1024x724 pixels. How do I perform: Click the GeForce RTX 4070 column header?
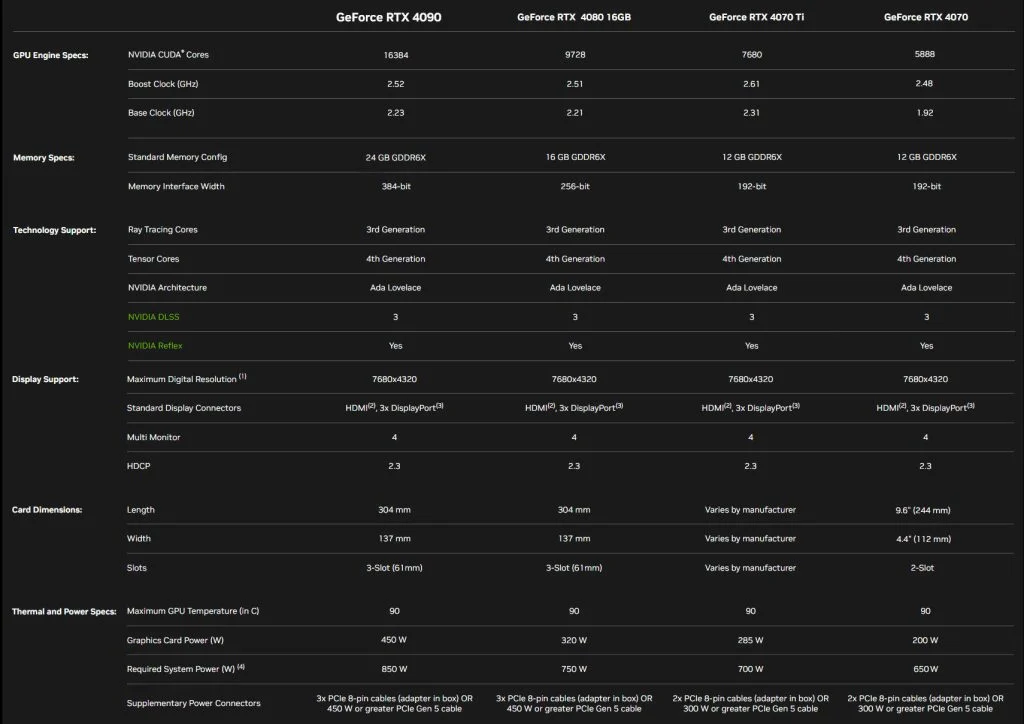pos(925,17)
